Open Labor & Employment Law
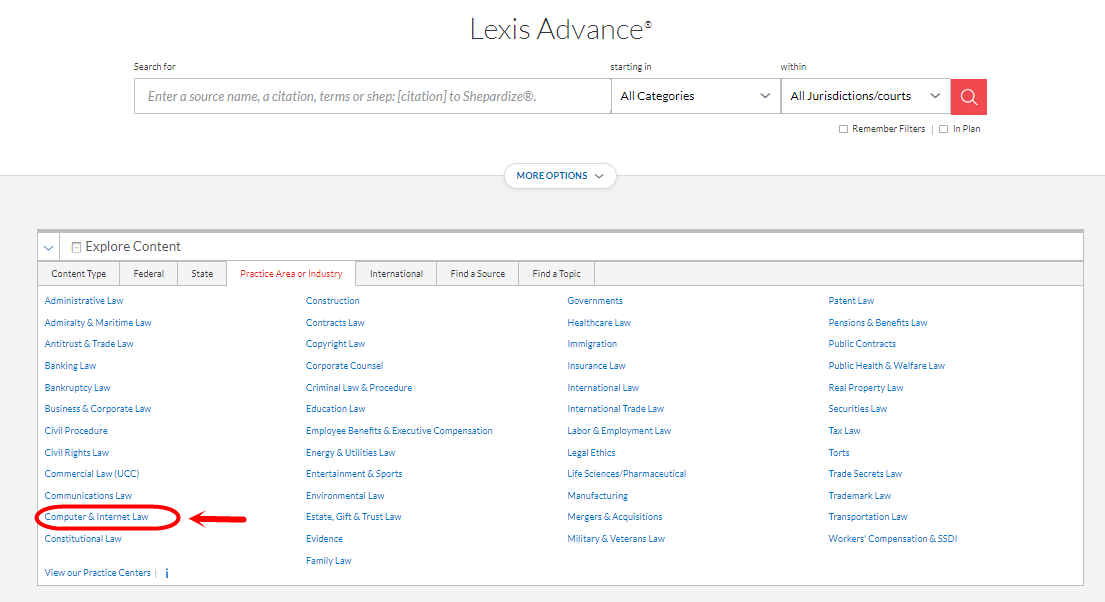 coord(619,431)
